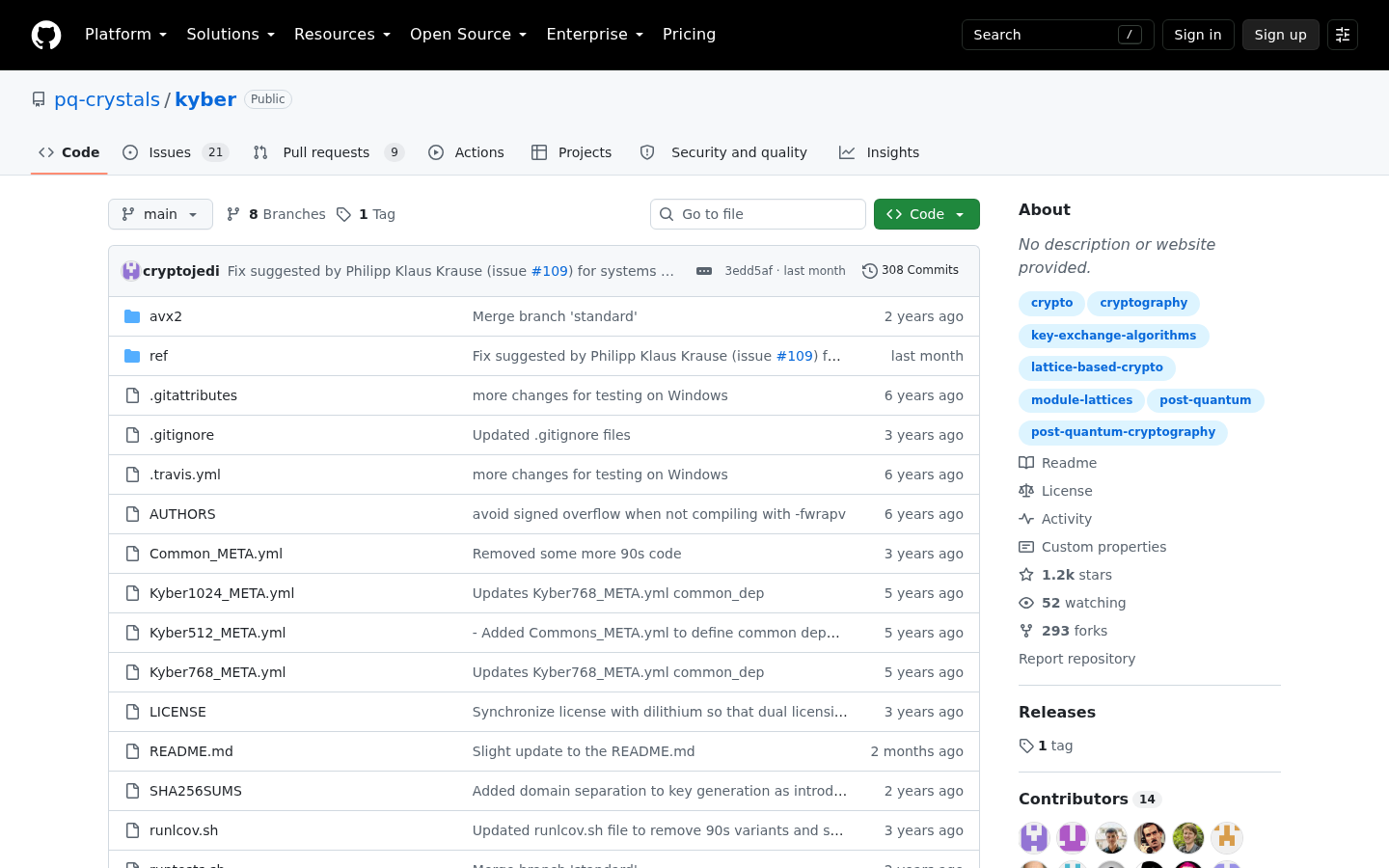Click the branches icon beside 8 Branches

click(x=233, y=214)
